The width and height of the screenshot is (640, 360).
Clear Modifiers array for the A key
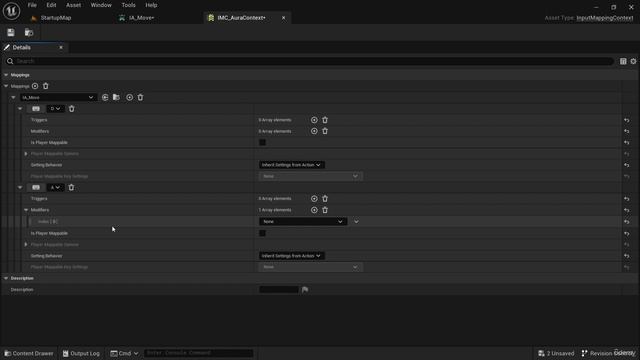(325, 210)
